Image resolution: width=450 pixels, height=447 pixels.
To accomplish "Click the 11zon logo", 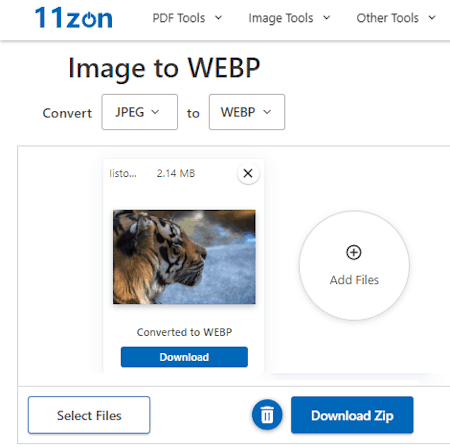I will tap(74, 18).
